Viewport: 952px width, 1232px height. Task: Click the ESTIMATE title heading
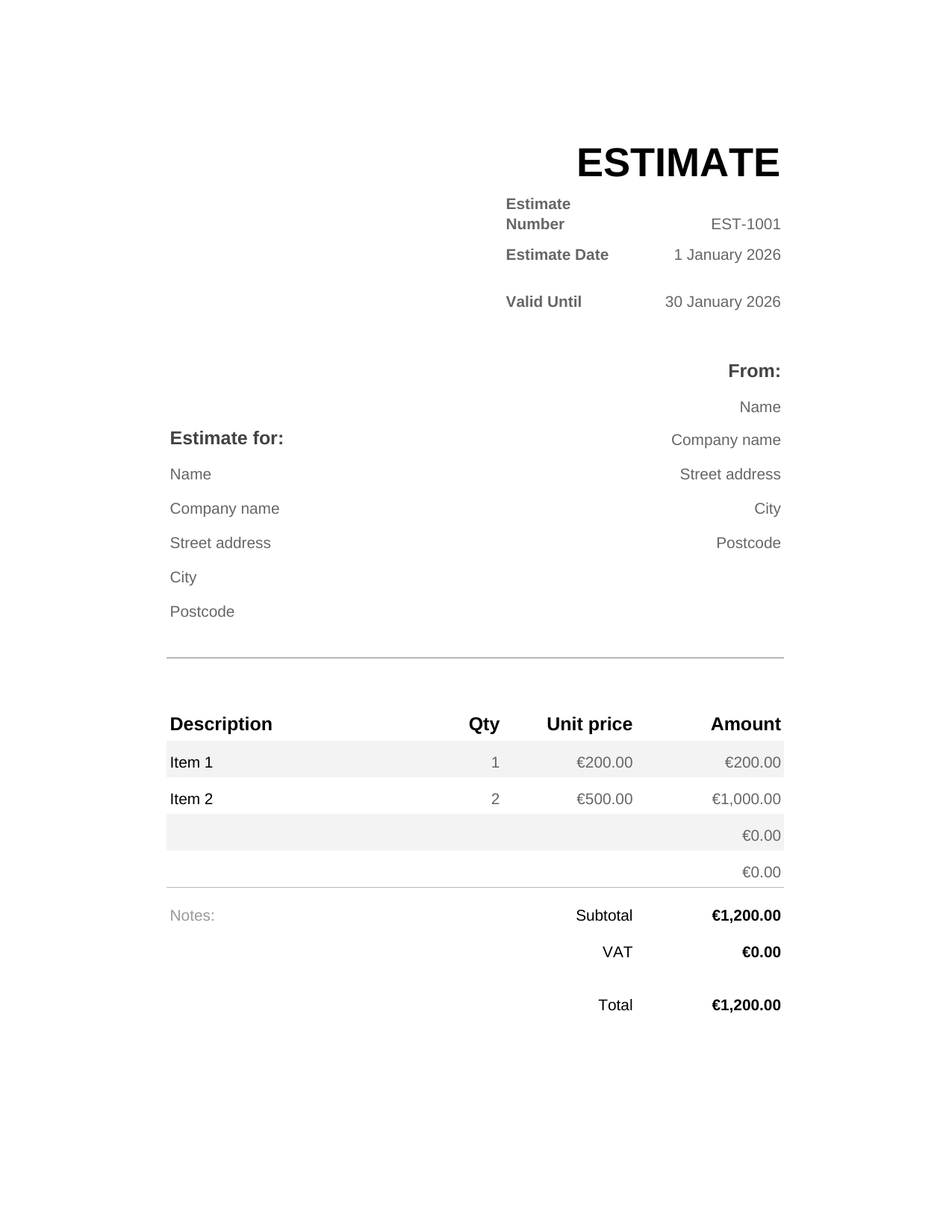[x=678, y=163]
